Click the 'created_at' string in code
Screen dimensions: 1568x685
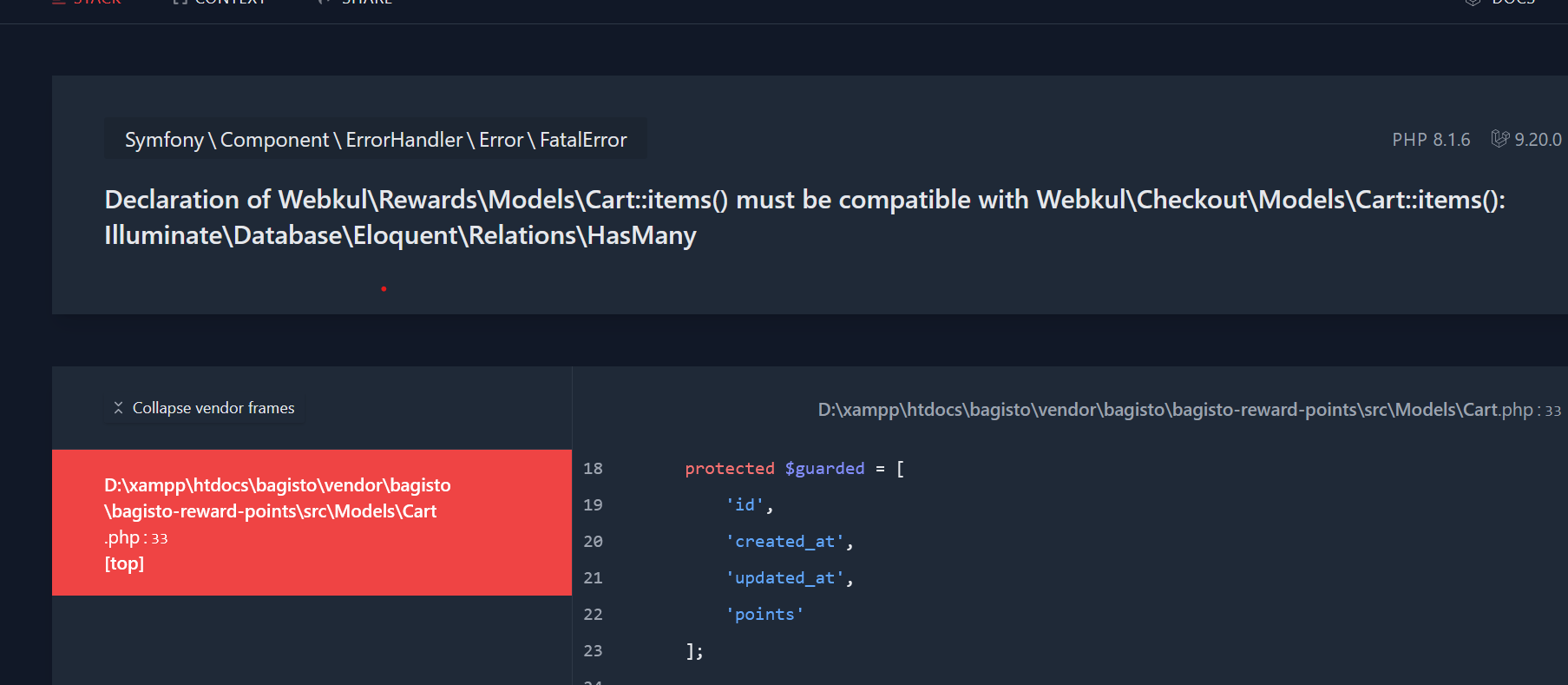click(784, 542)
